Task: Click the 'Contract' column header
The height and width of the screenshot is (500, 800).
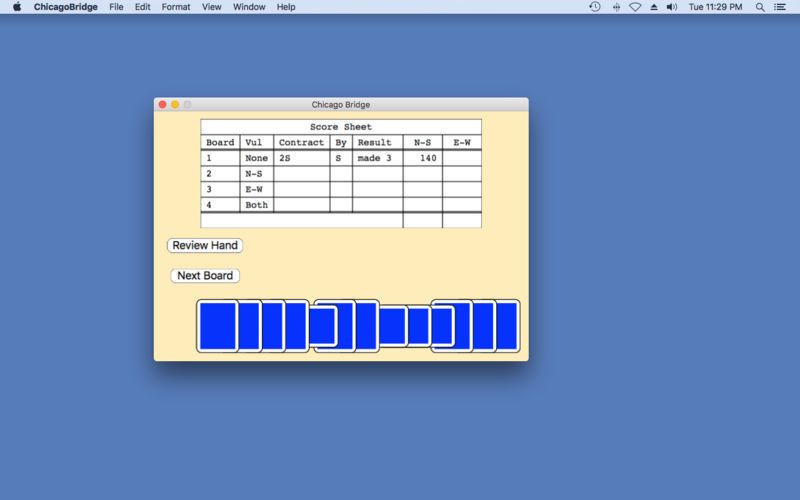Action: tap(302, 142)
